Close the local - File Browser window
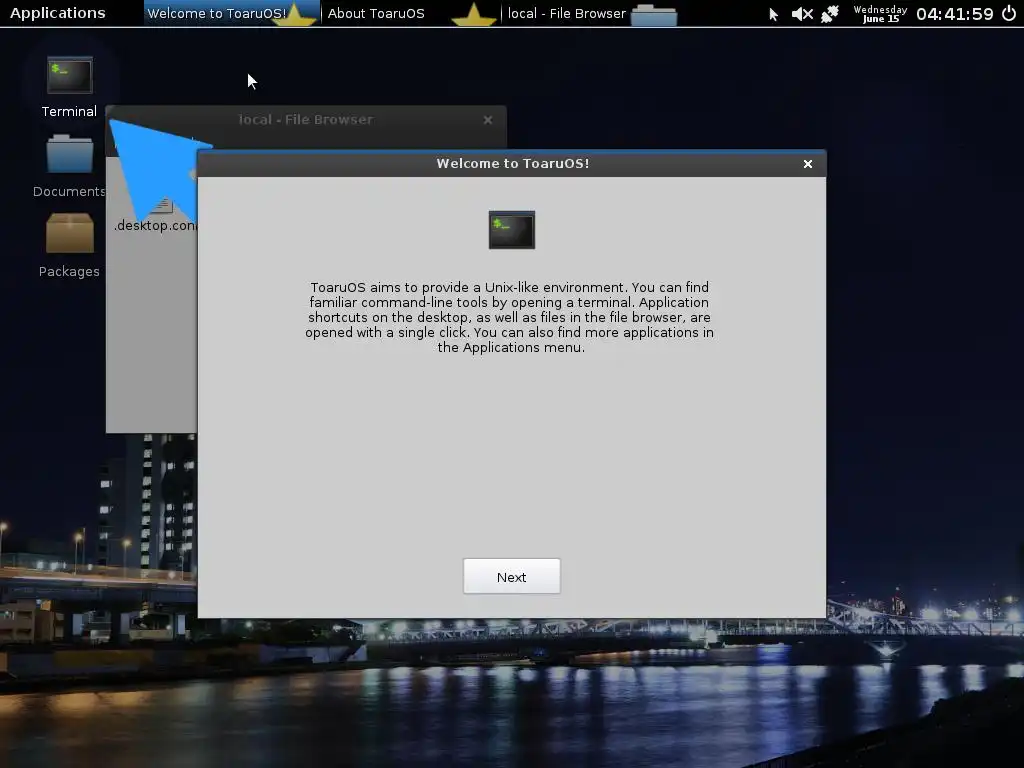This screenshot has height=768, width=1024. [488, 120]
